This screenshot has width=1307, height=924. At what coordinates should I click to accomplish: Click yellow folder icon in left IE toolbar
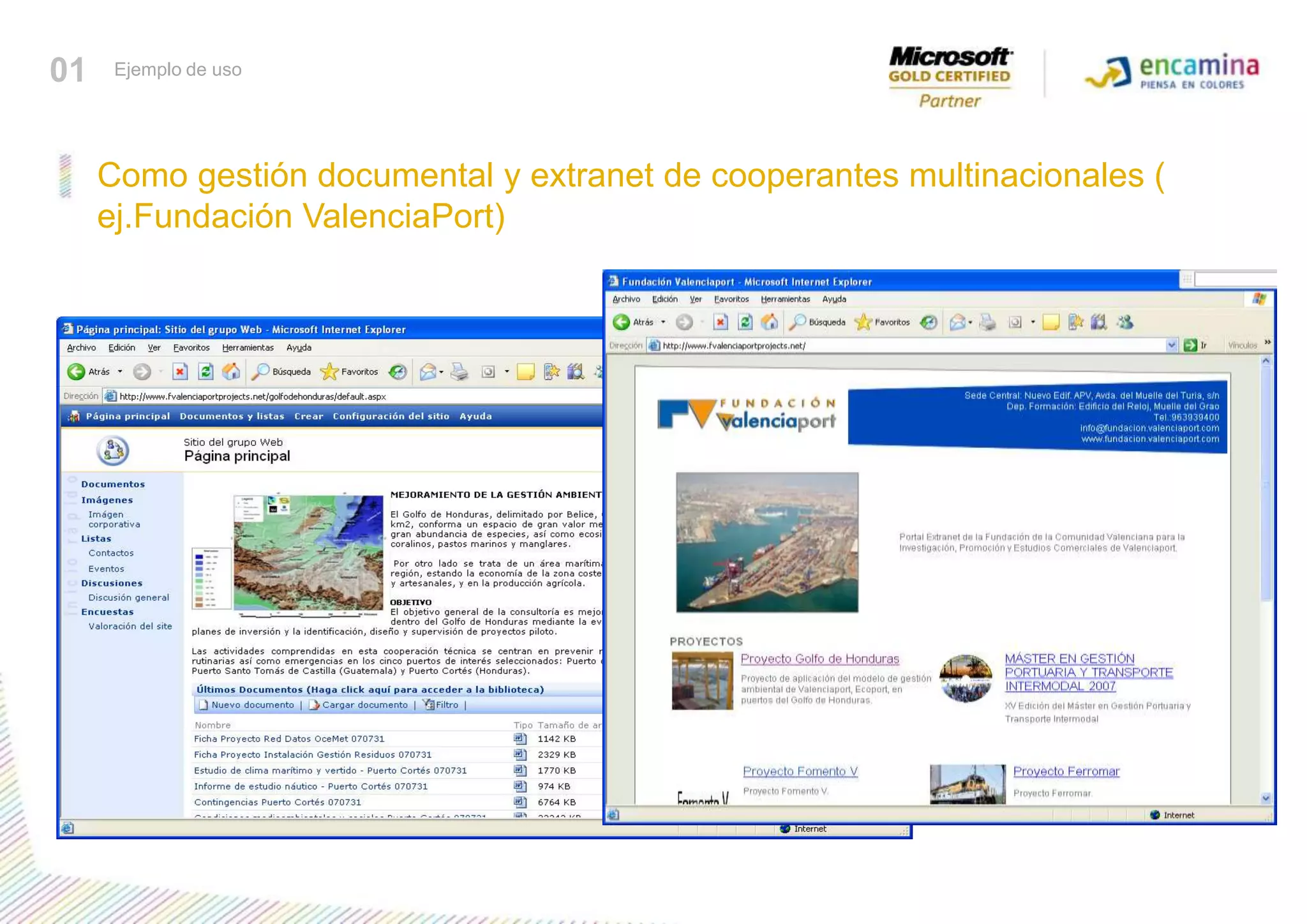pos(525,371)
